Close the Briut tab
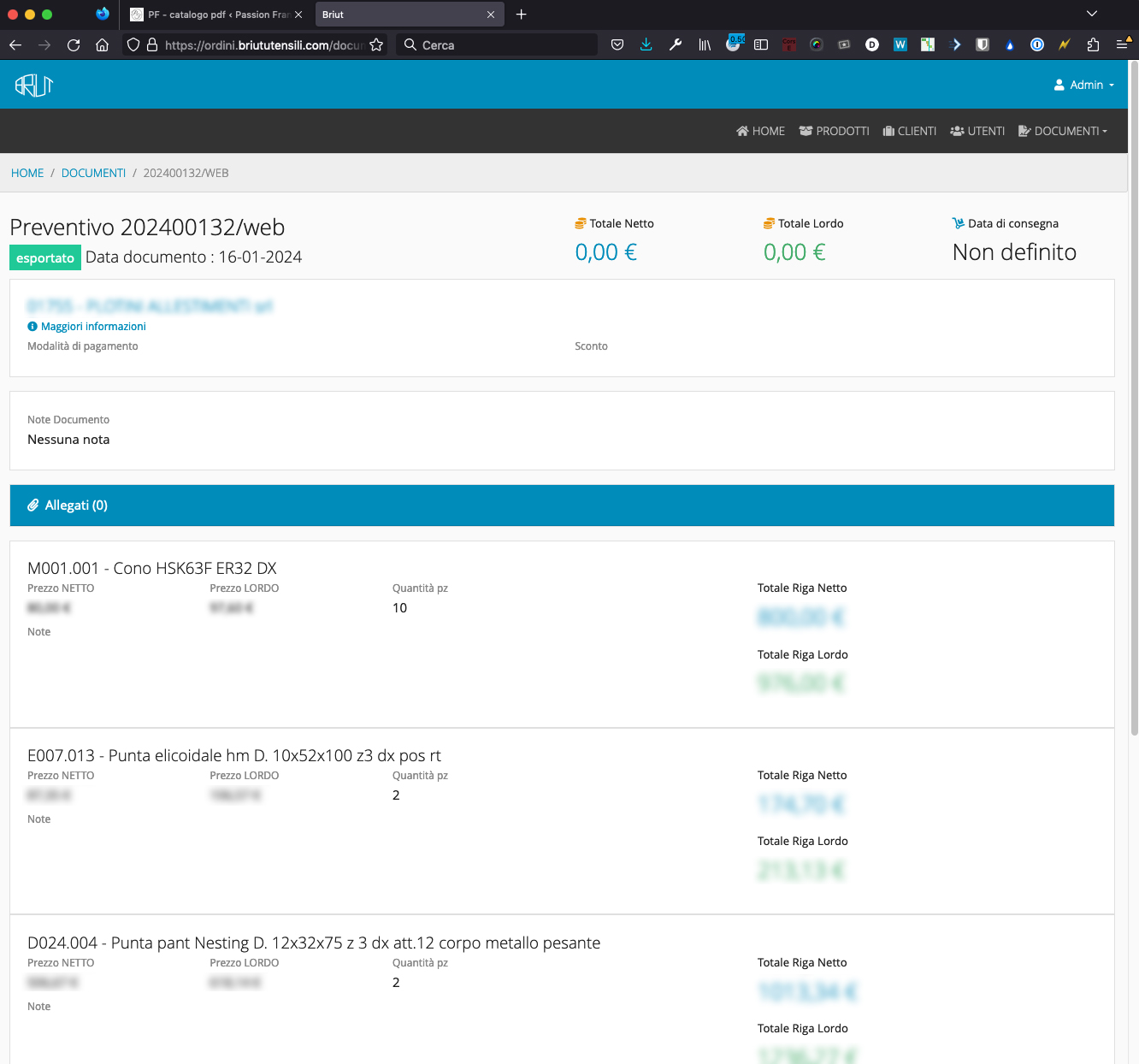 tap(491, 15)
